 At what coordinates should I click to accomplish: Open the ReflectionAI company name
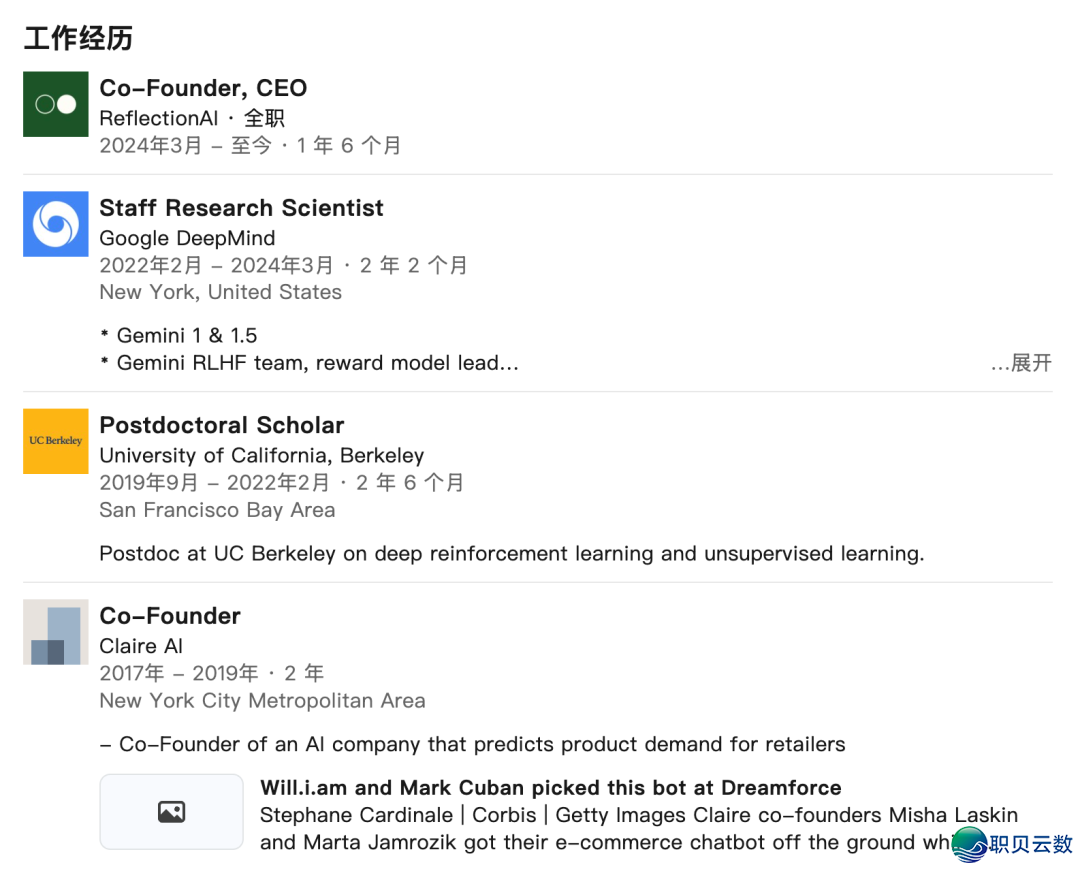click(159, 118)
